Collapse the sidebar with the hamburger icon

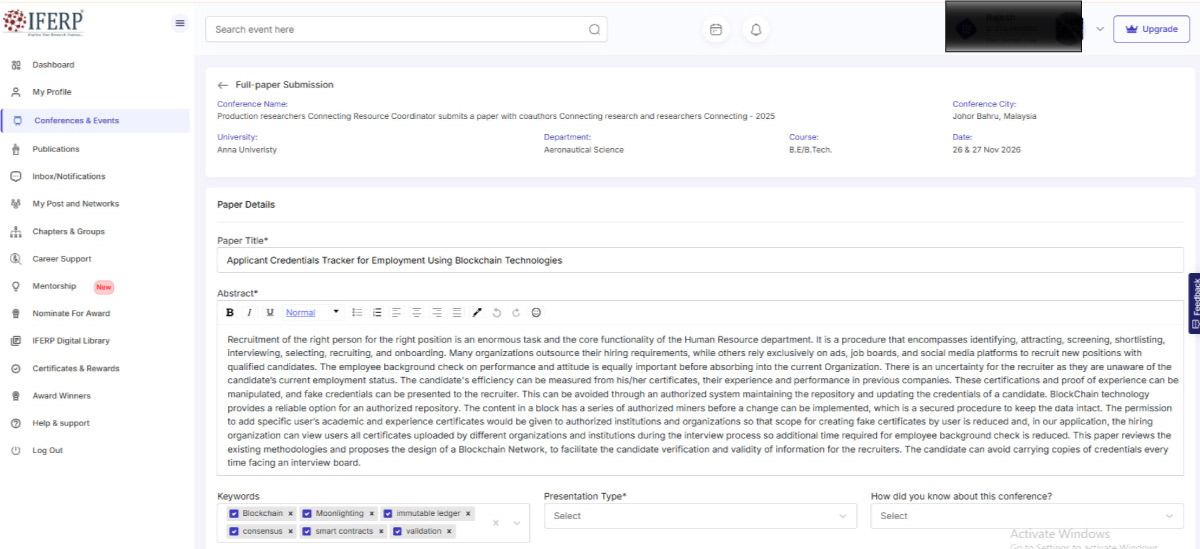click(x=180, y=23)
